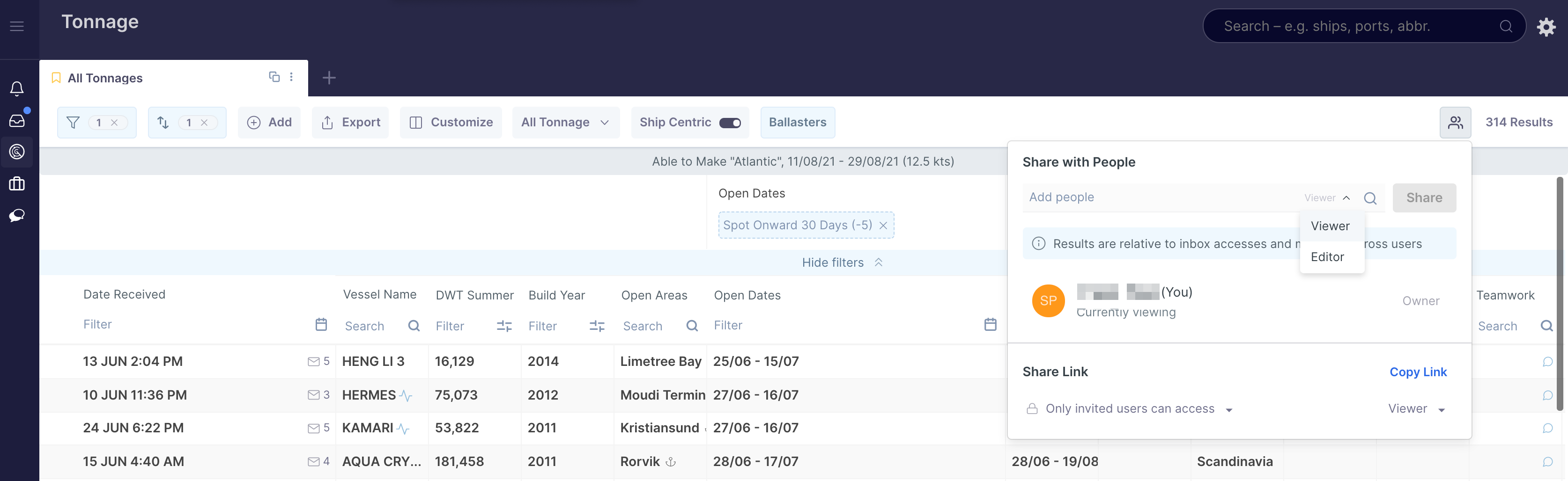
Task: Select Editor from the role menu
Action: 1327,257
